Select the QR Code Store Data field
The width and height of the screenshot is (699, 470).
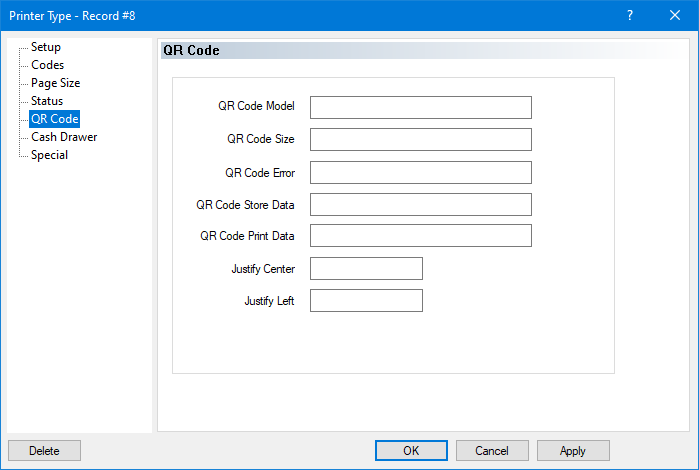[420, 204]
